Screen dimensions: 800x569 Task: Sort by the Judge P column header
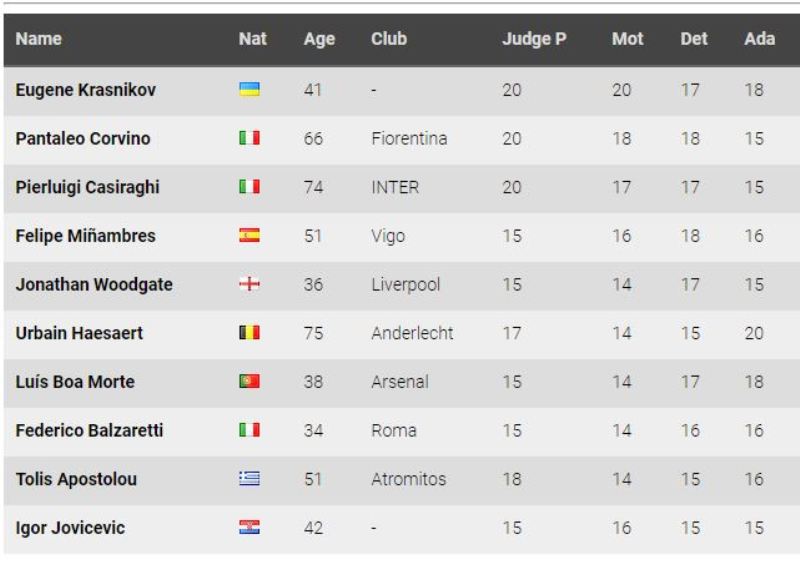click(x=527, y=40)
